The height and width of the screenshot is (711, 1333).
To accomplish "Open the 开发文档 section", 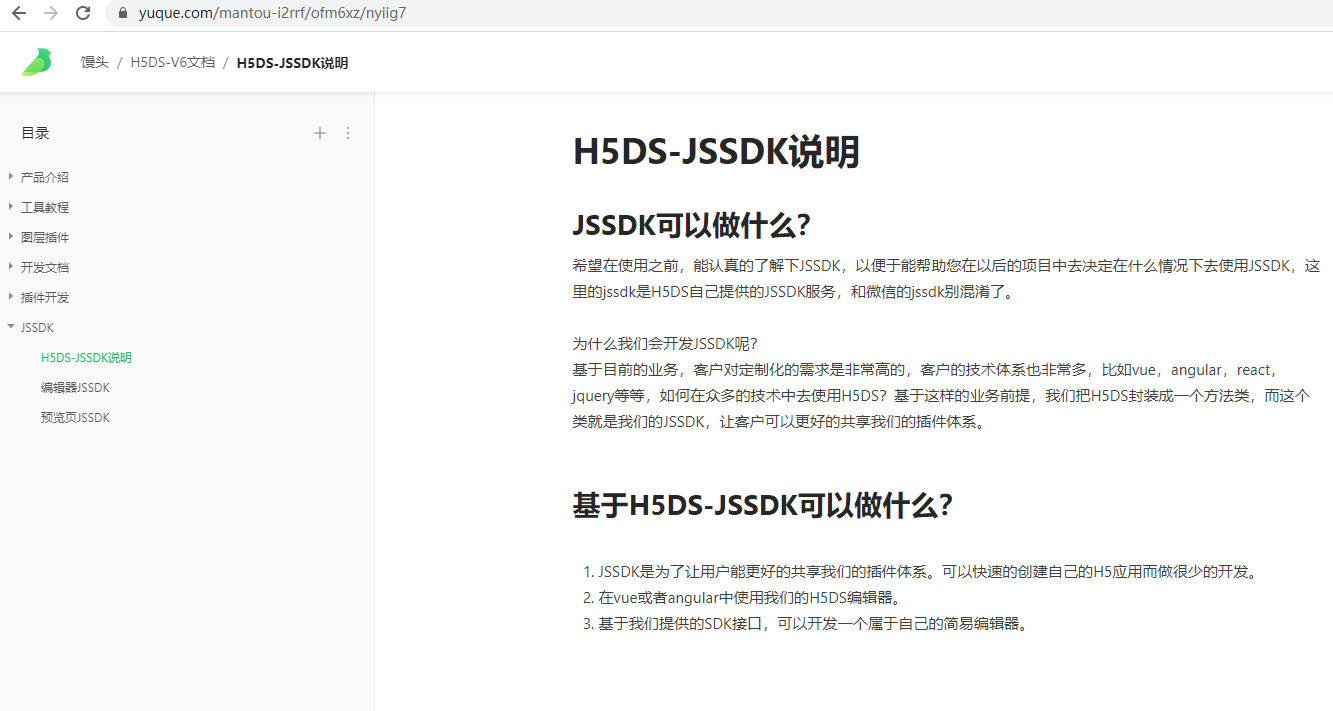I will (45, 267).
